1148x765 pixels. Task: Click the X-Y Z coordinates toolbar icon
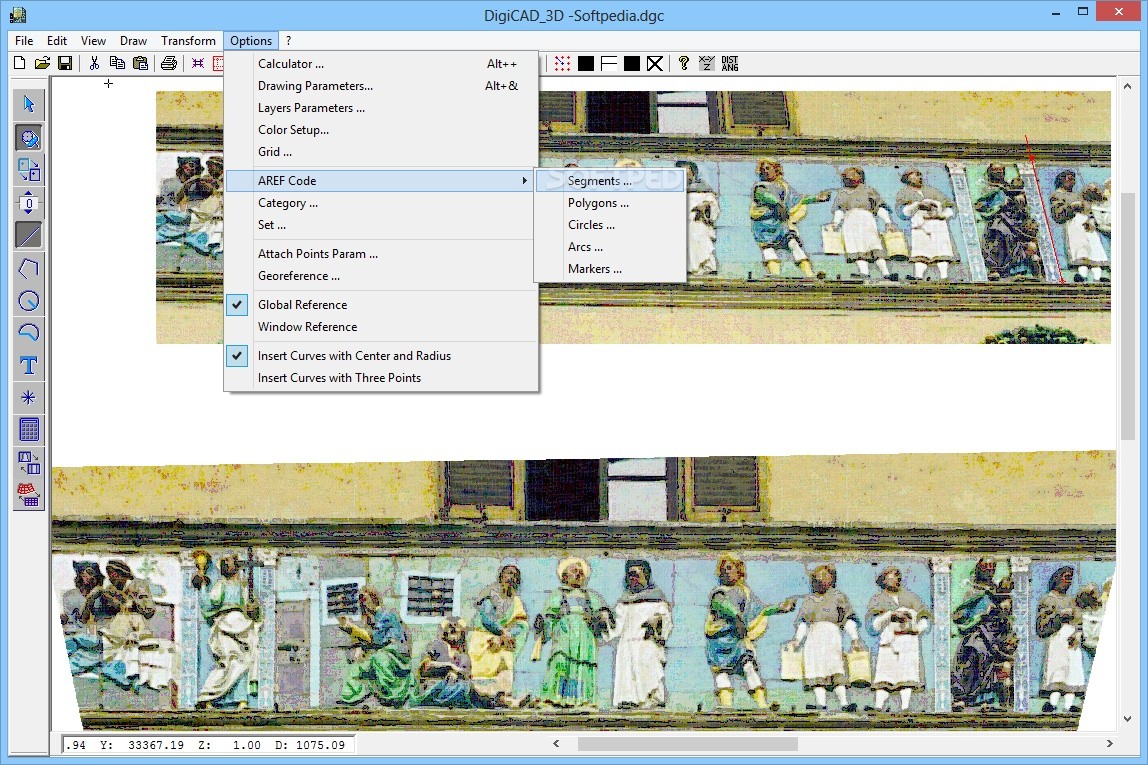pyautogui.click(x=707, y=64)
